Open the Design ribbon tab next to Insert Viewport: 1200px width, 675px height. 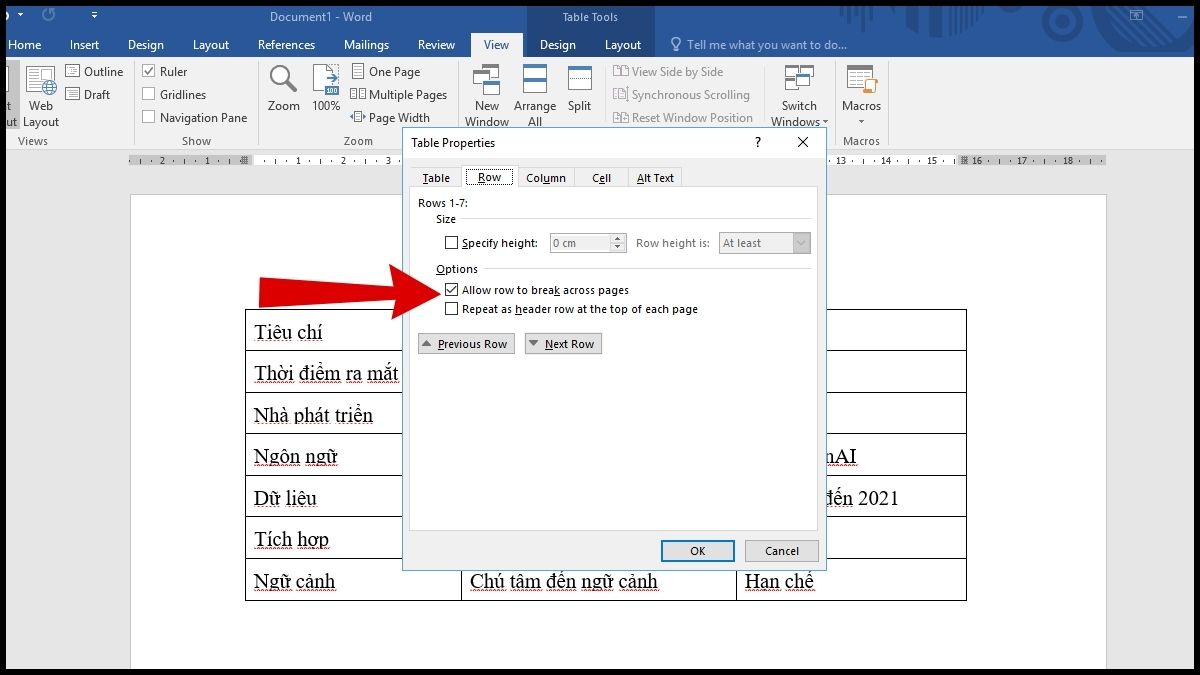(146, 45)
